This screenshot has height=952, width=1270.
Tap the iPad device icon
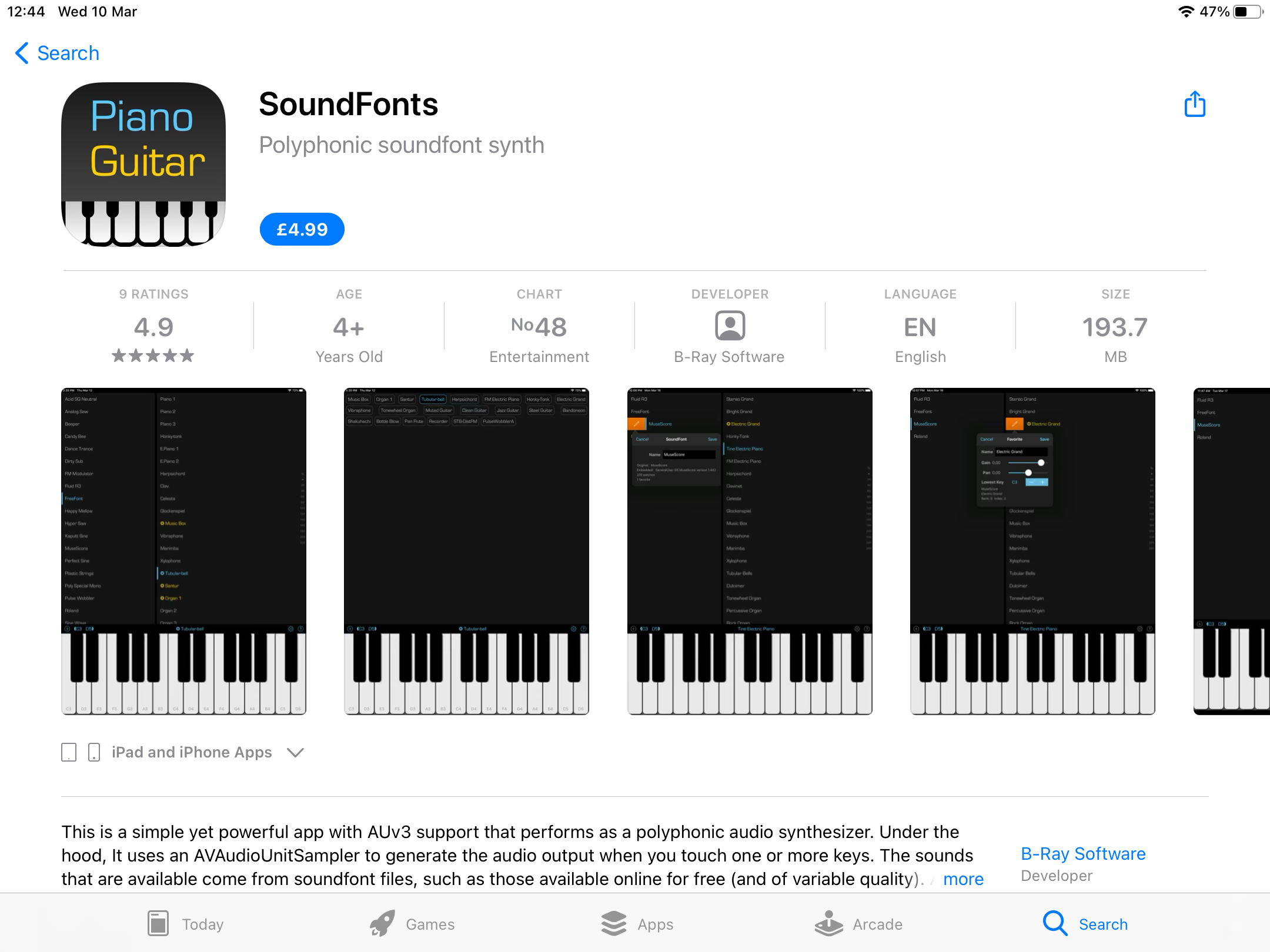click(69, 752)
